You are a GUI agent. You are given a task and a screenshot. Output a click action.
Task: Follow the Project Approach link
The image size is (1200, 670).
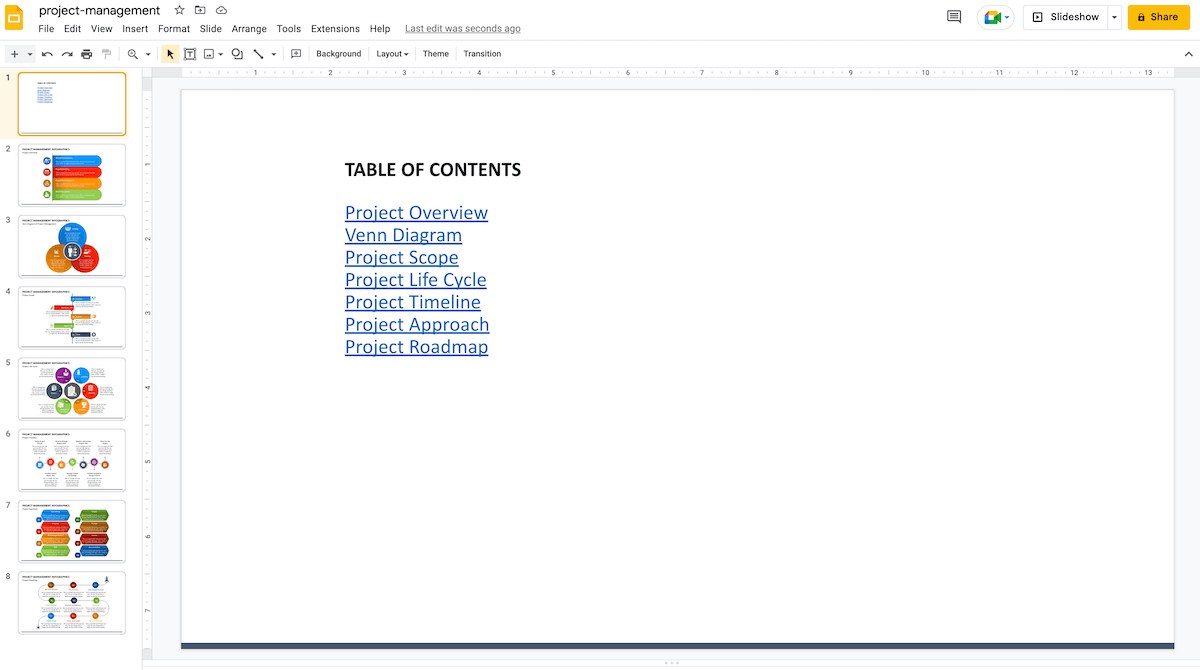pyautogui.click(x=417, y=325)
